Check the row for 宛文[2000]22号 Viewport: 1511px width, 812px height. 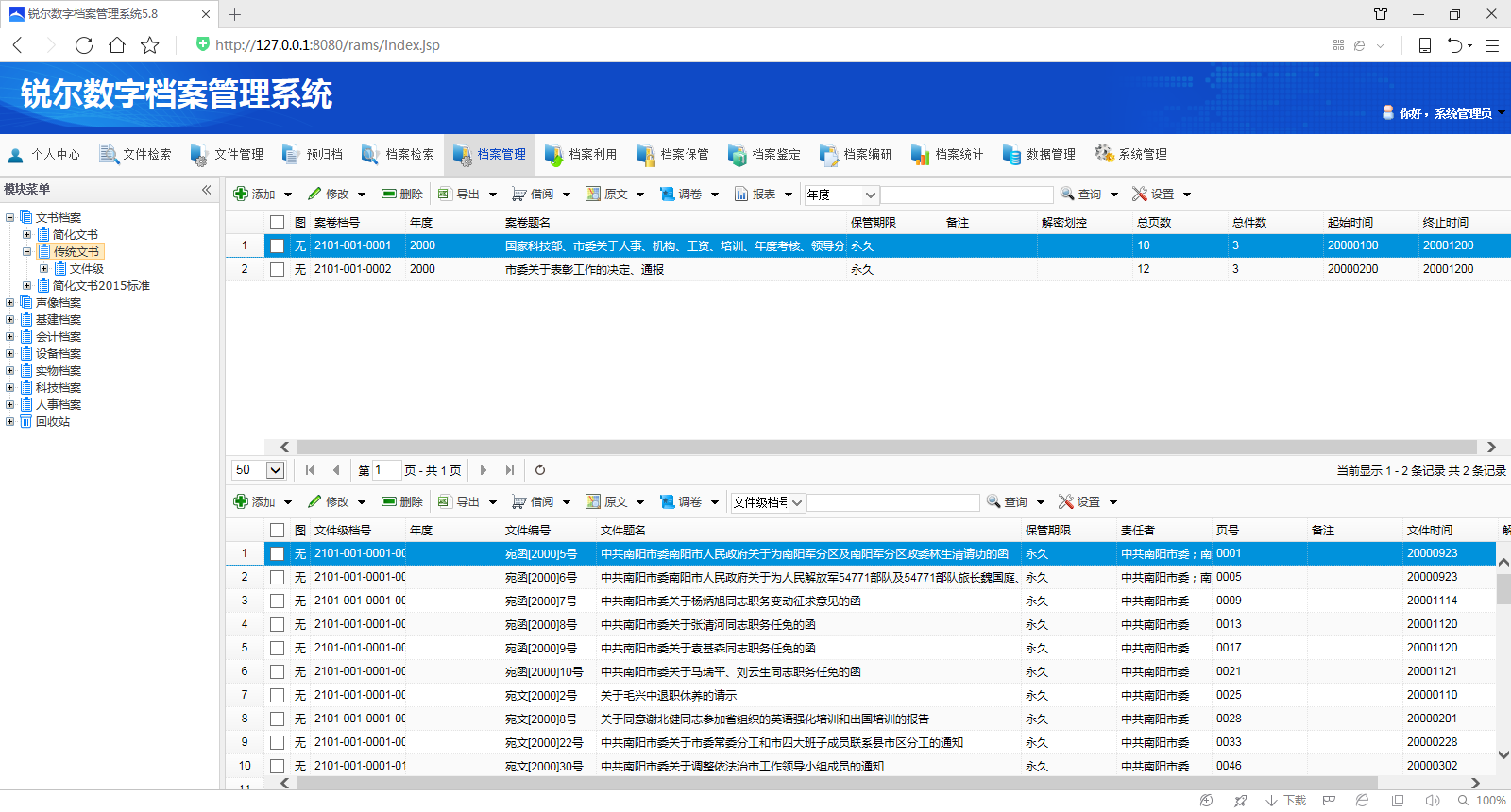[x=277, y=742]
